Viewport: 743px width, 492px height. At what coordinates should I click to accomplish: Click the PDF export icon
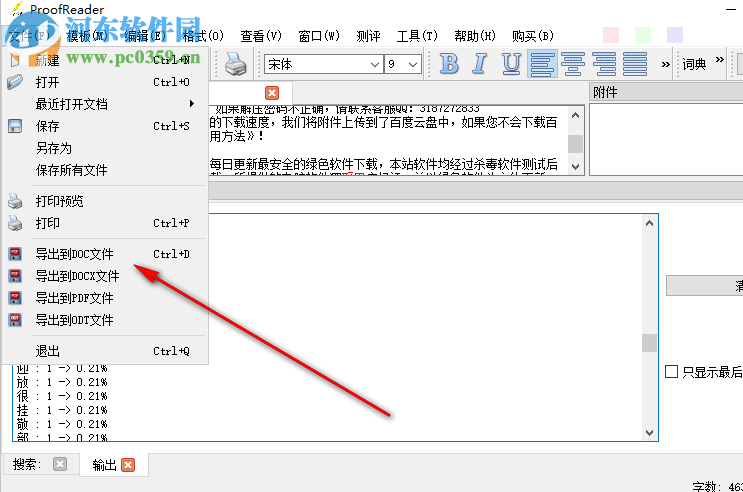15,298
